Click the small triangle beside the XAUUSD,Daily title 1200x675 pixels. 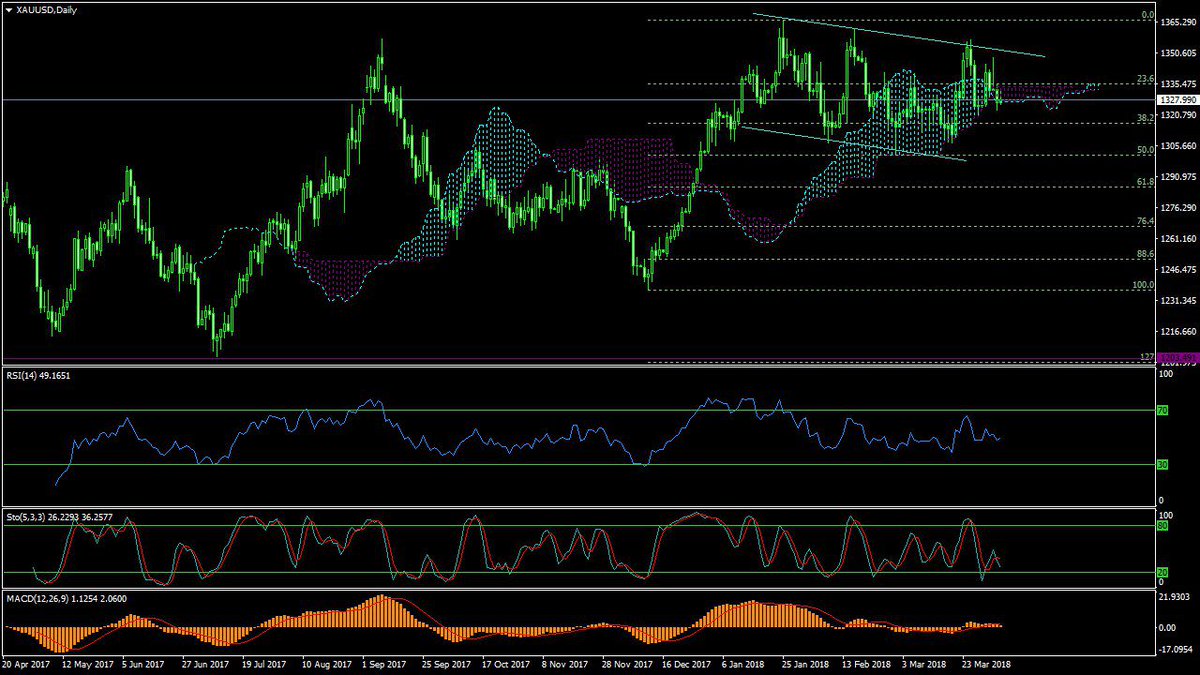8,9
